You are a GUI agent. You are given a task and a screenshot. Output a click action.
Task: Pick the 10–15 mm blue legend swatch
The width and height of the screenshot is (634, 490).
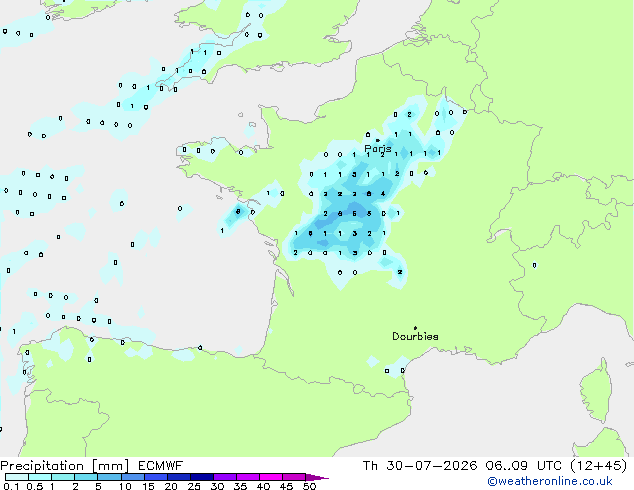pyautogui.click(x=132, y=477)
